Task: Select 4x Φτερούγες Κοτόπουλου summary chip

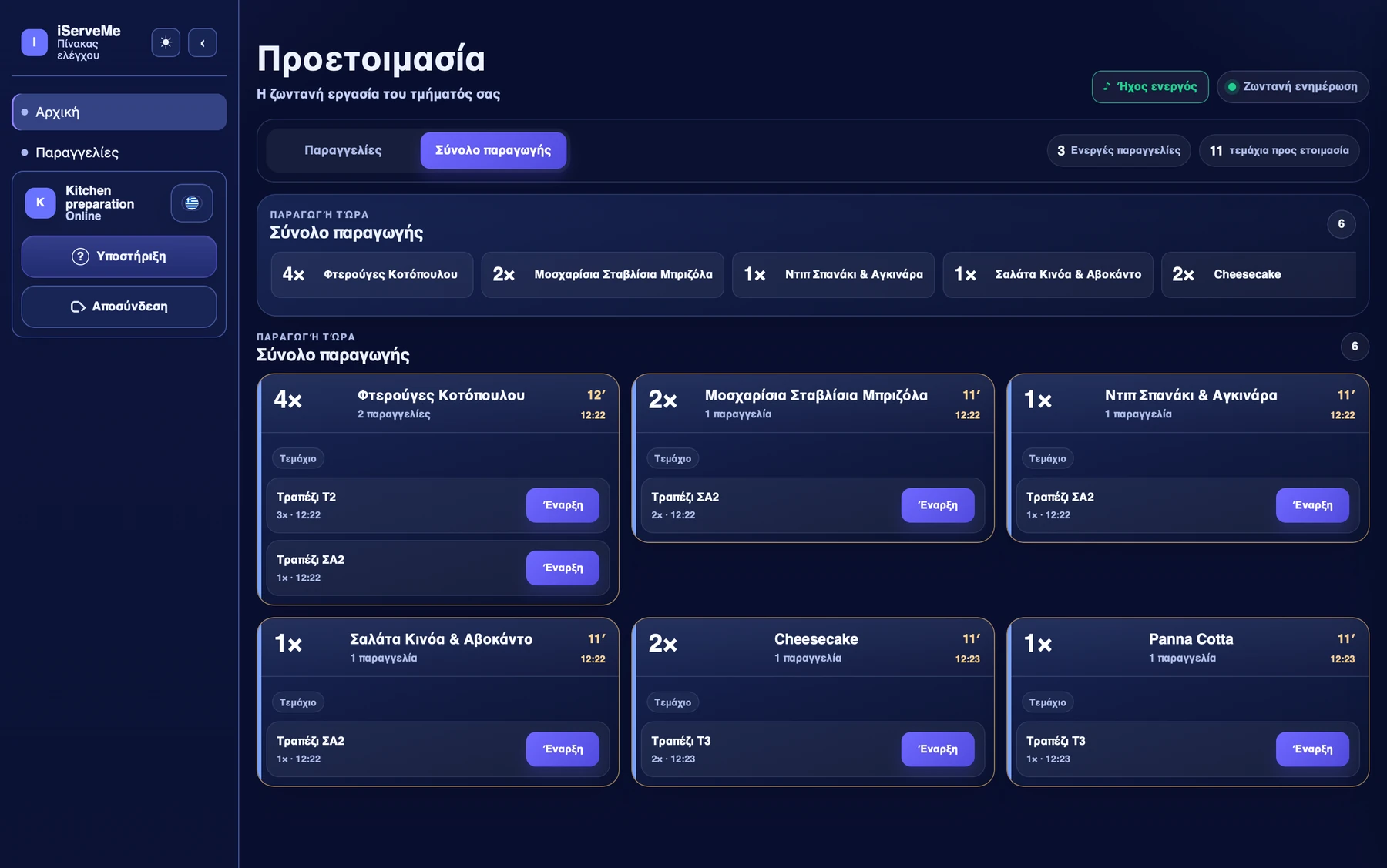Action: (x=372, y=275)
